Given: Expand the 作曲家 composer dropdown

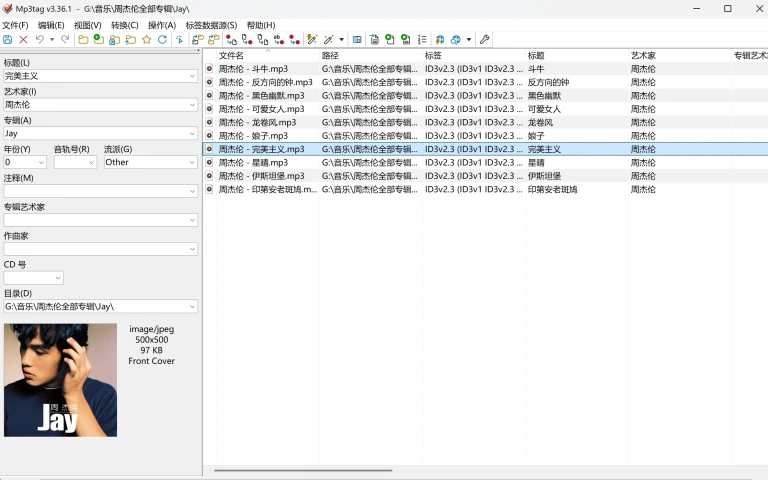Looking at the screenshot, I should [192, 249].
